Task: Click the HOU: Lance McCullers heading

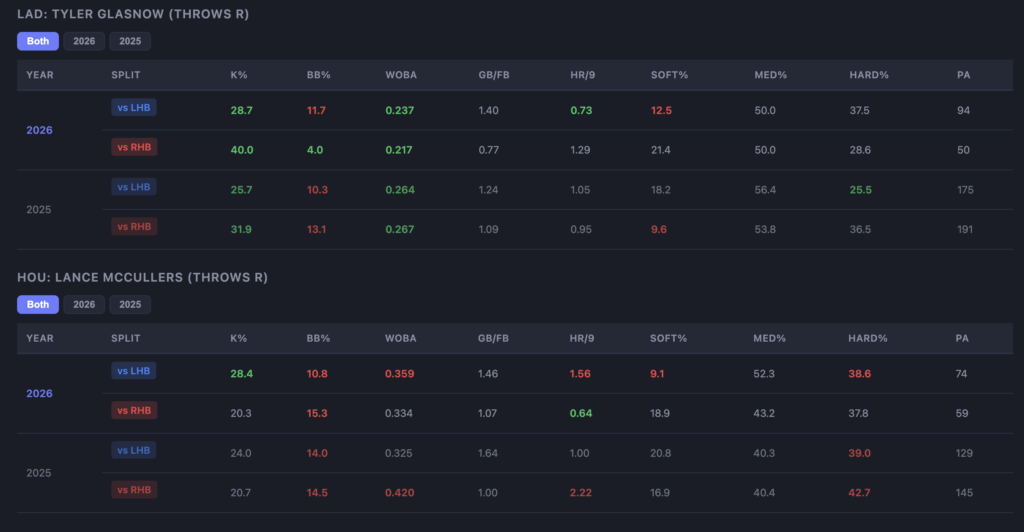Action: (142, 277)
